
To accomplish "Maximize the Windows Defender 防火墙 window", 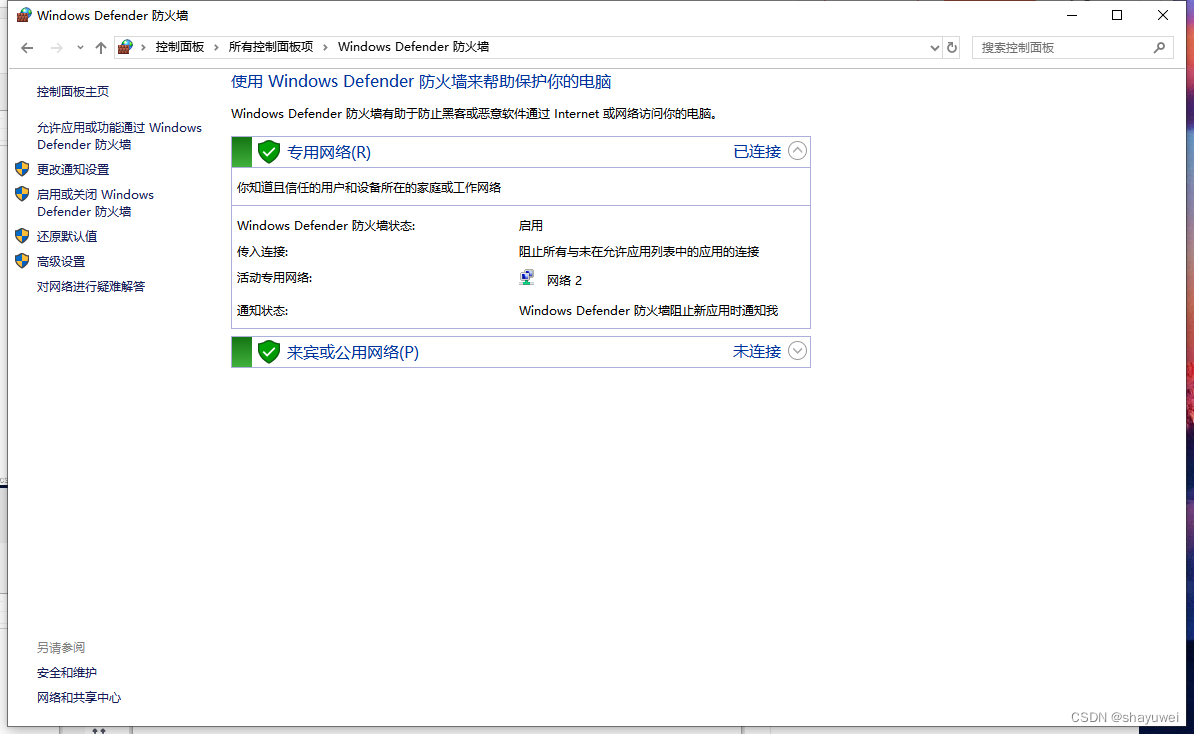I will point(1117,15).
